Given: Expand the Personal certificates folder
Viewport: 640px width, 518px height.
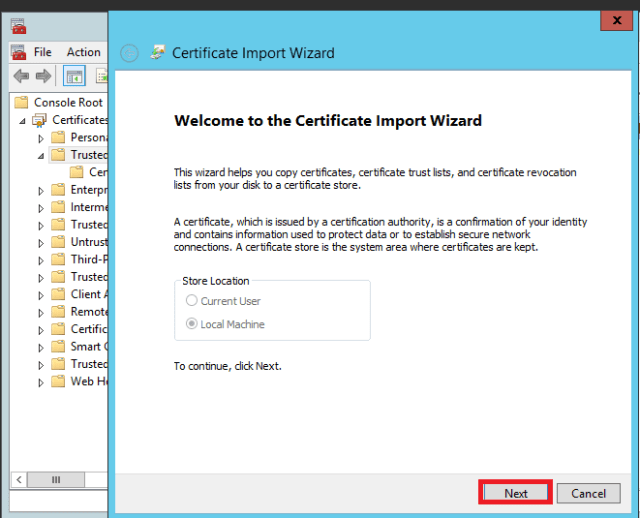Looking at the screenshot, I should tap(41, 138).
